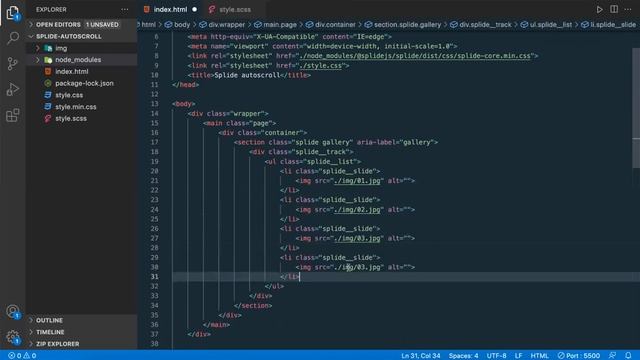Viewport: 640px width, 360px height.
Task: Change end of line via LF
Action: point(518,356)
